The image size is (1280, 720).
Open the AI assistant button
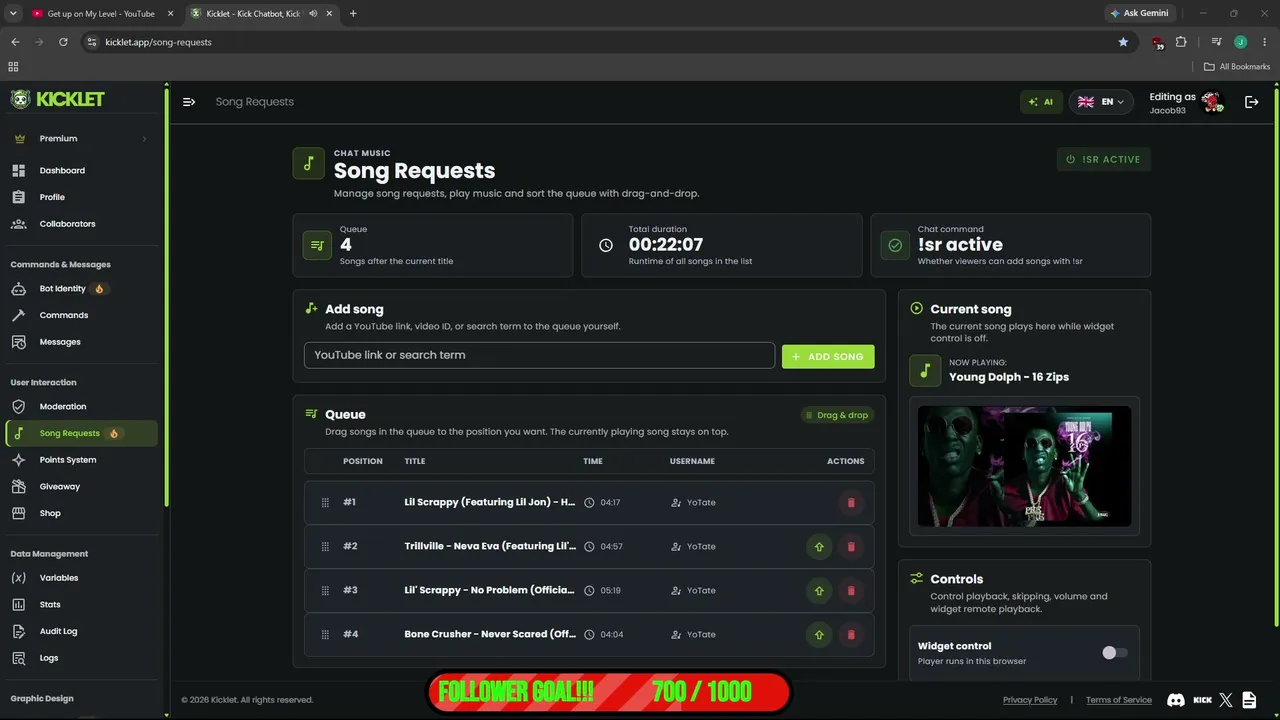(x=1041, y=102)
